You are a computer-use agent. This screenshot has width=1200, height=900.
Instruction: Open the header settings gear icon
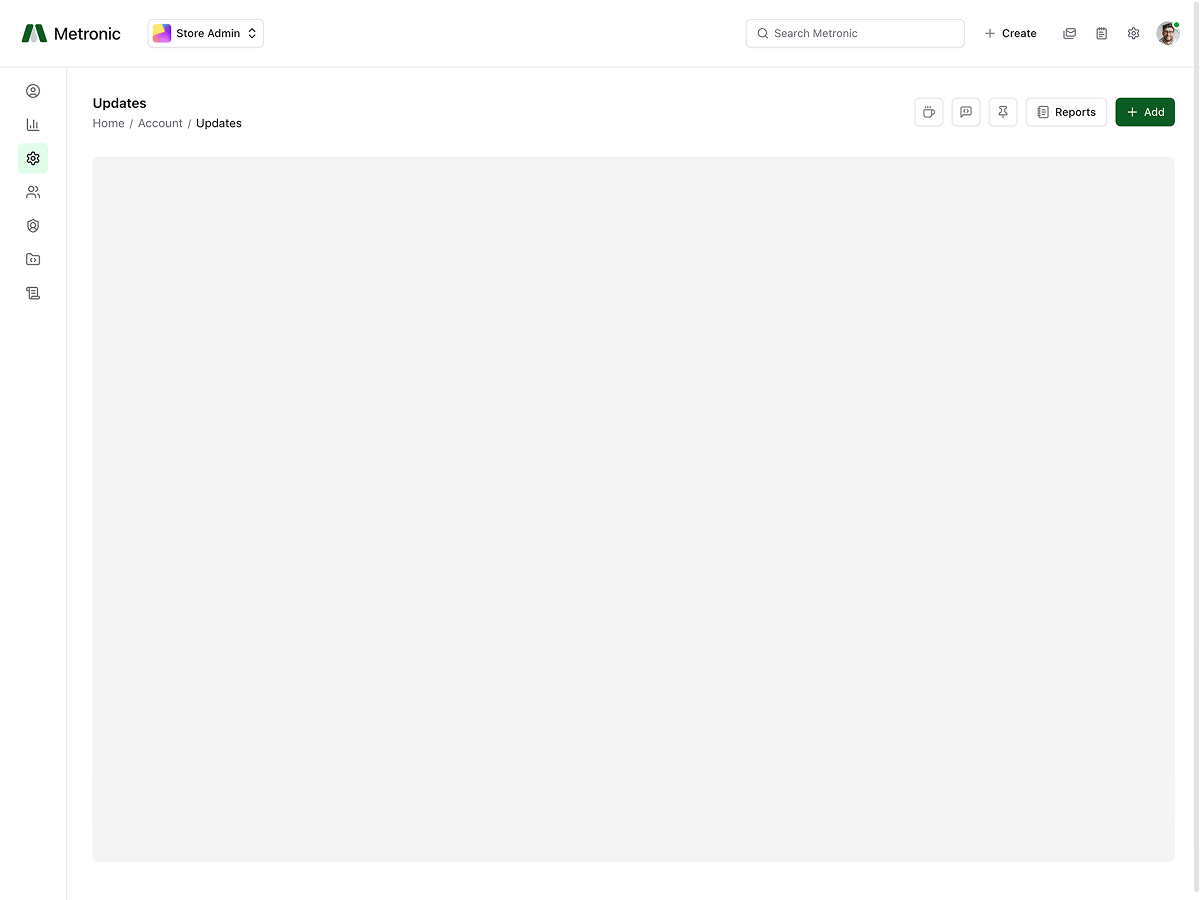[x=1134, y=33]
